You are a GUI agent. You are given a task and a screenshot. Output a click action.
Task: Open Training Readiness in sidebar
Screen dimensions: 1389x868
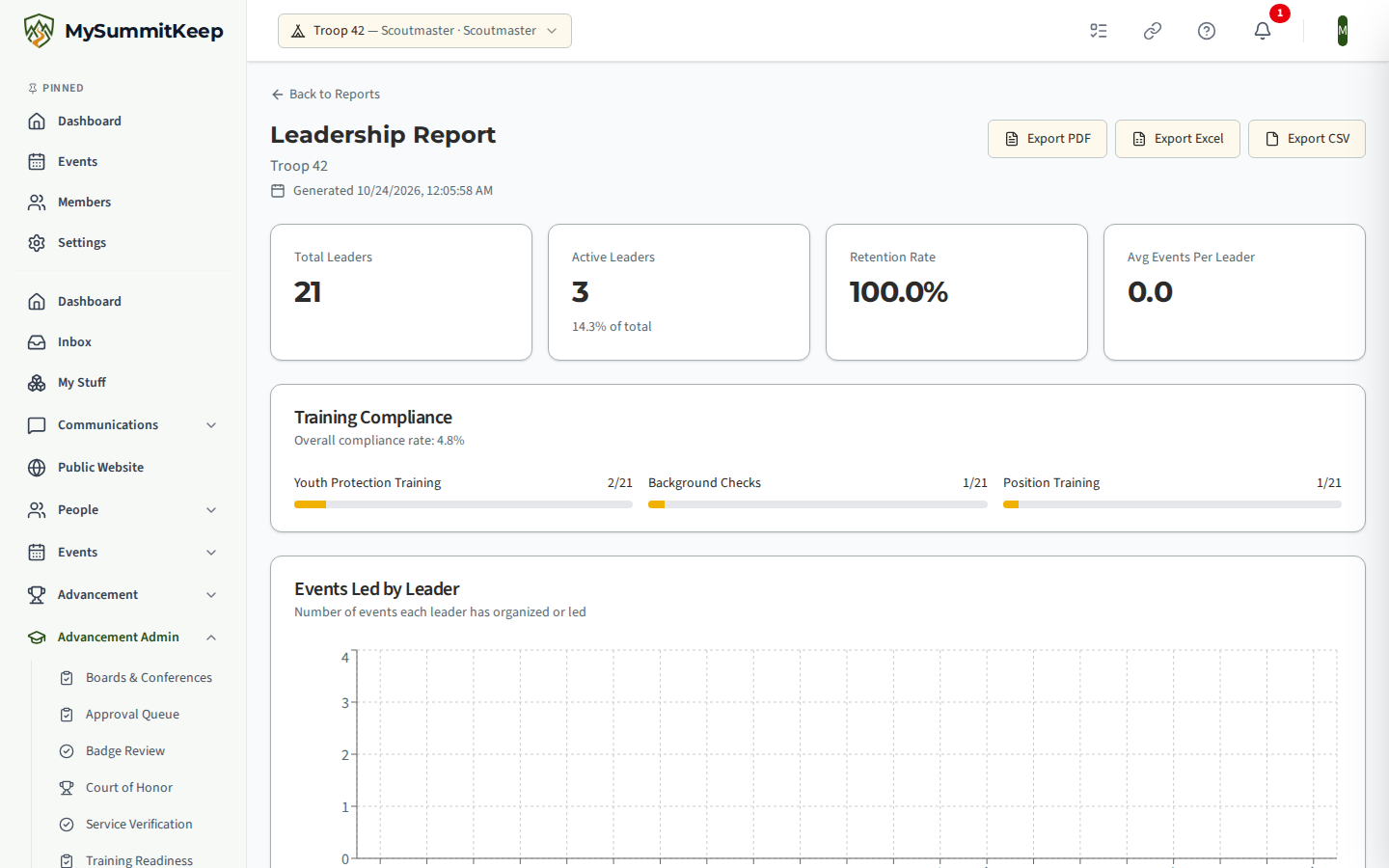[139, 860]
